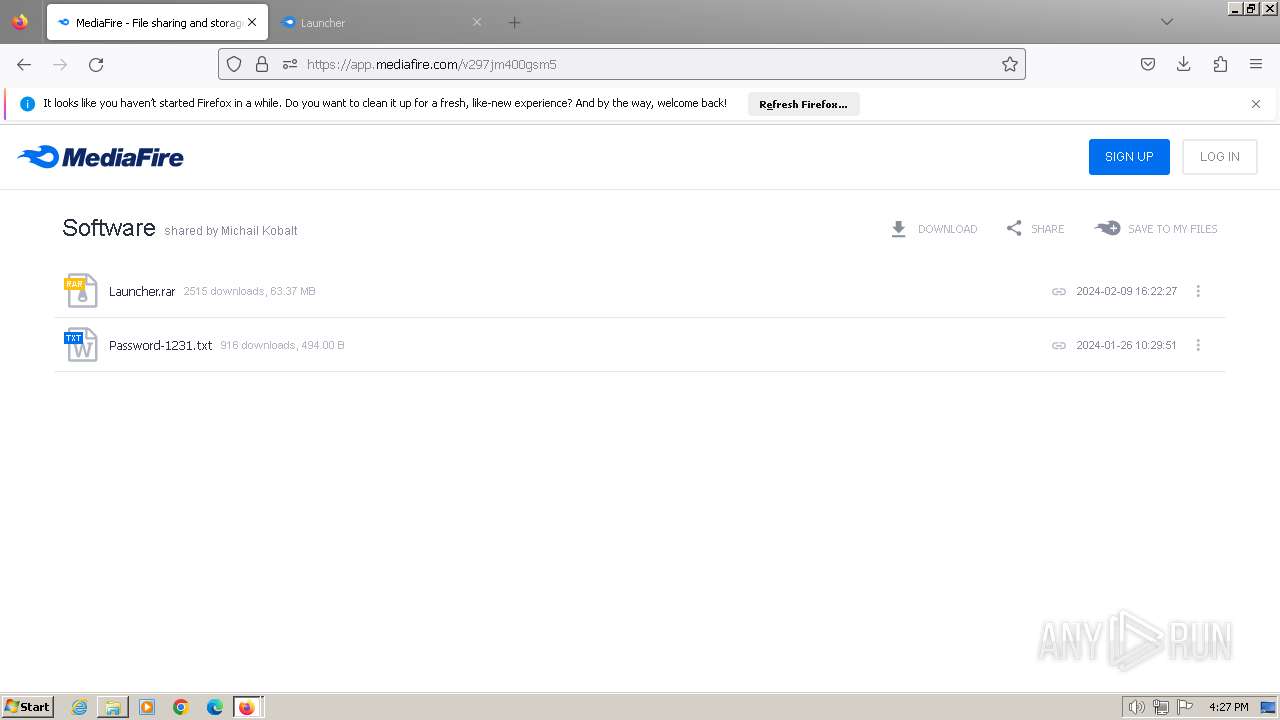1280x720 pixels.
Task: Open the Extensions puzzle icon
Action: coord(1220,64)
